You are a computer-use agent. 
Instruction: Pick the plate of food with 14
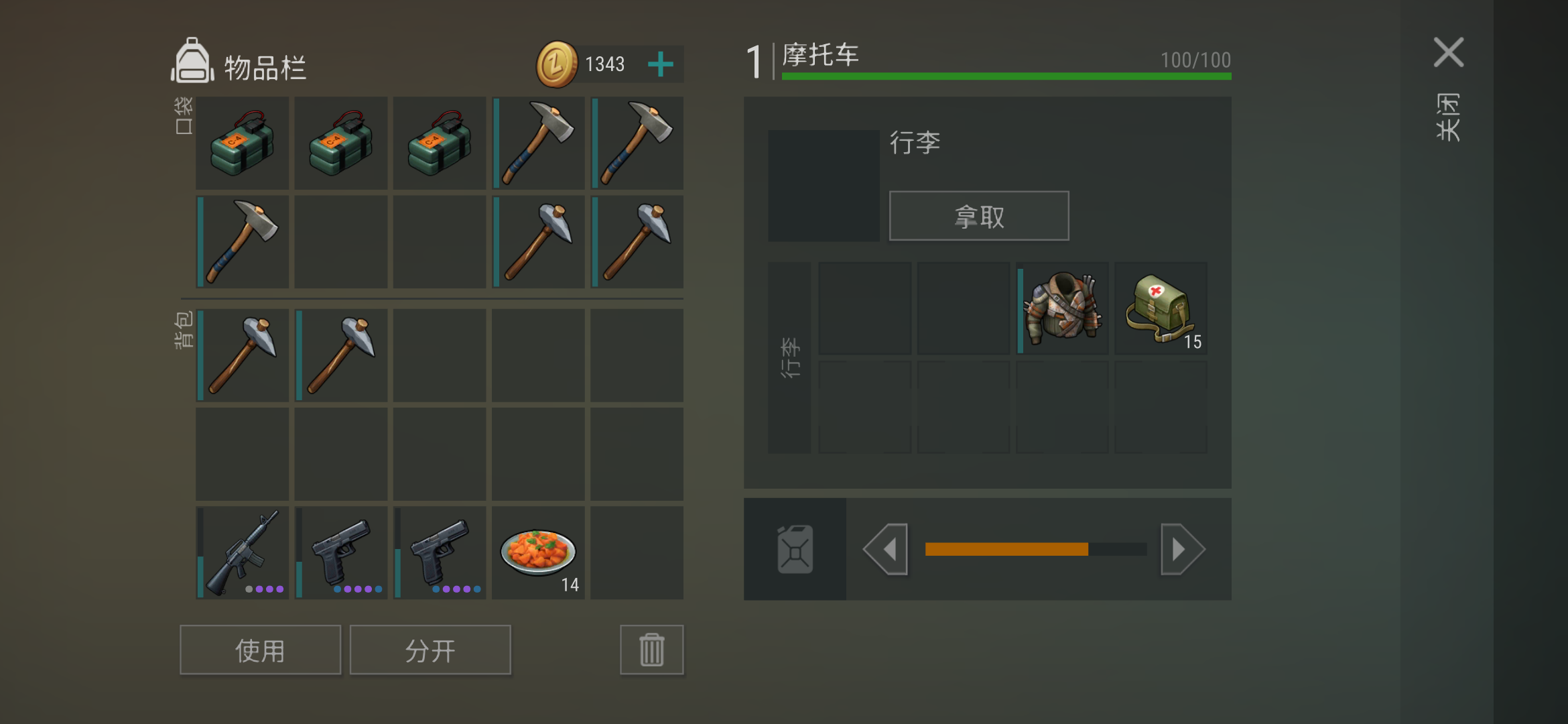point(538,552)
